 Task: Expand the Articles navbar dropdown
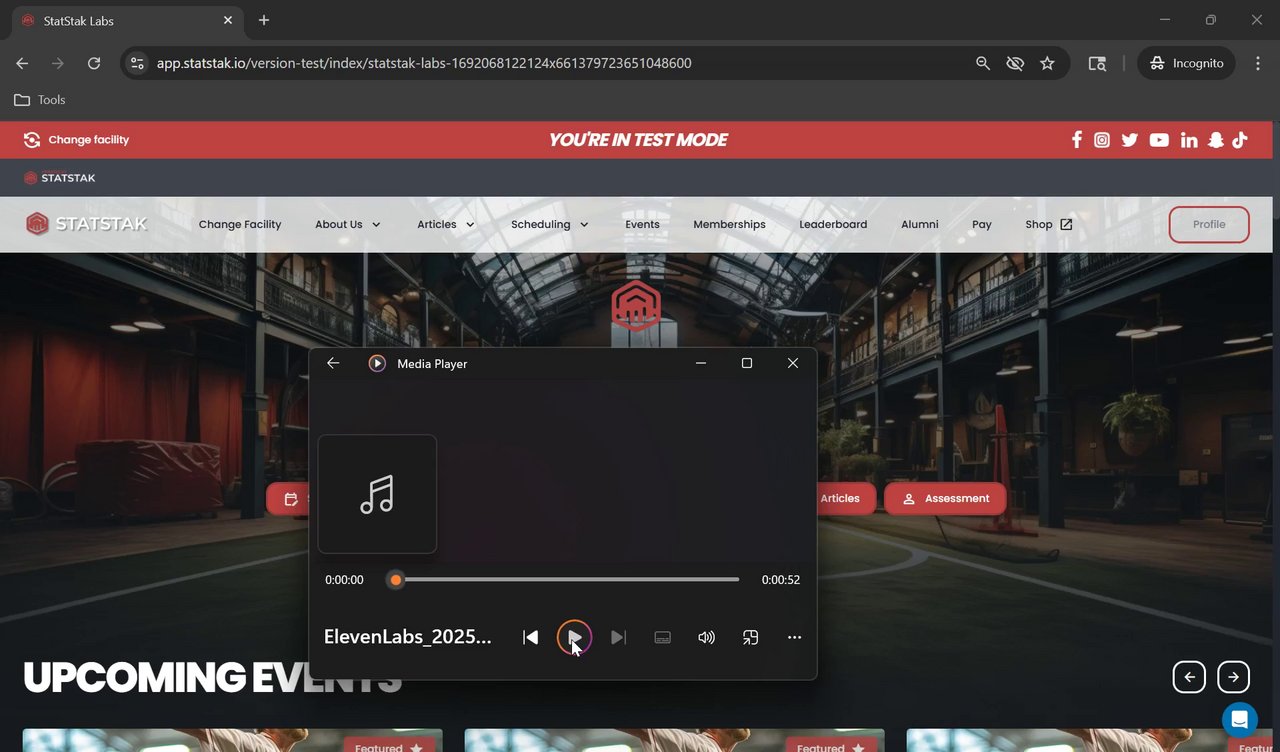click(446, 224)
